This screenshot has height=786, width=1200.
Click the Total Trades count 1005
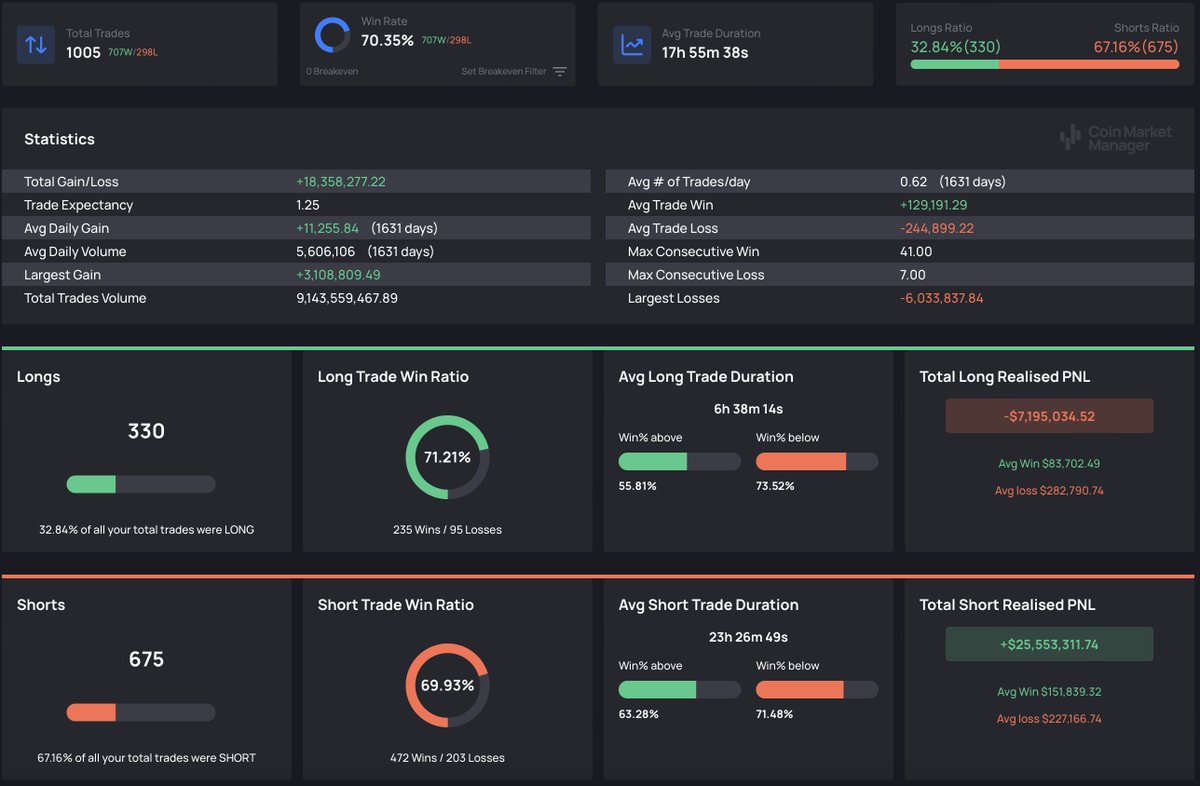click(83, 52)
